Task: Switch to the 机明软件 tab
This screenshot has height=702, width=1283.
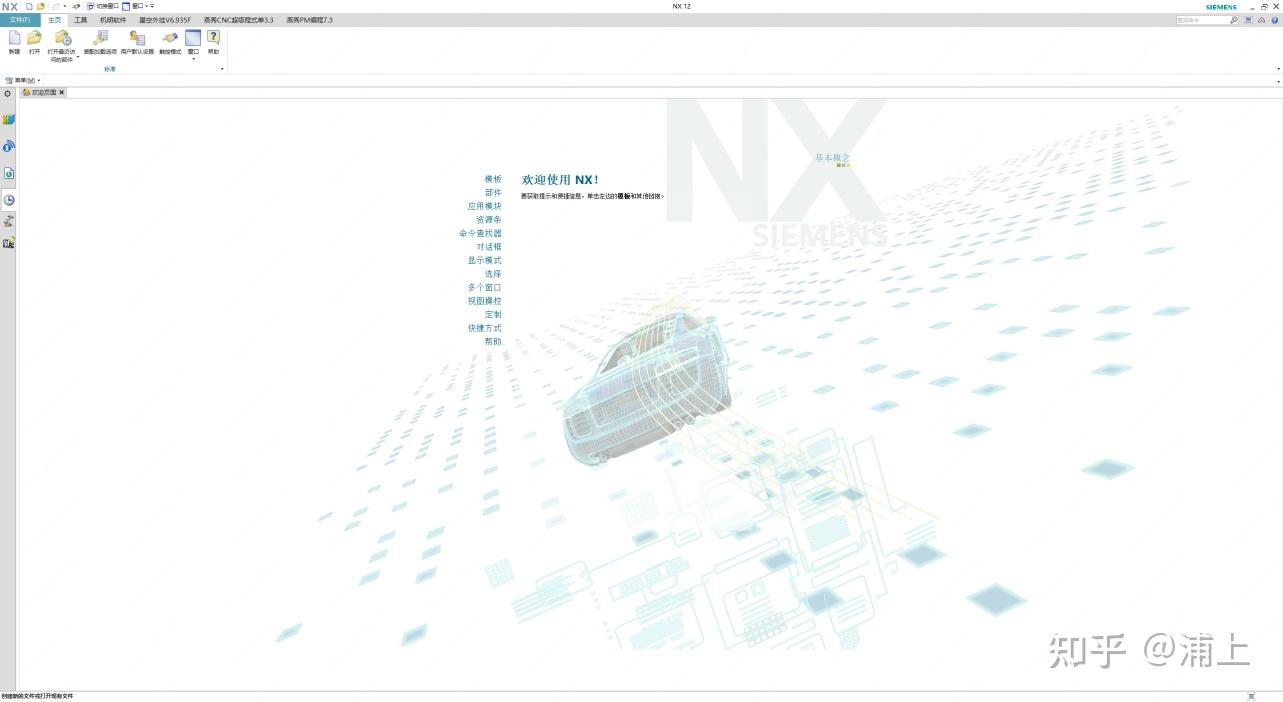Action: (113, 20)
